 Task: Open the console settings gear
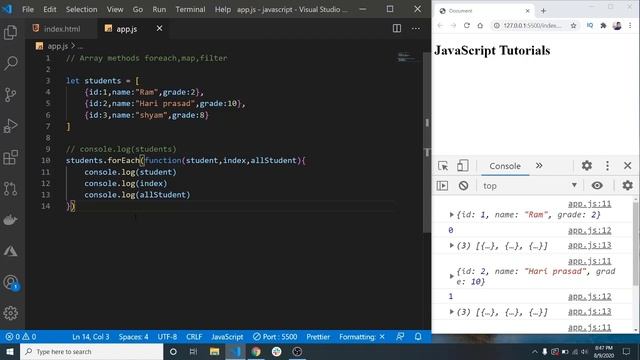pos(627,185)
